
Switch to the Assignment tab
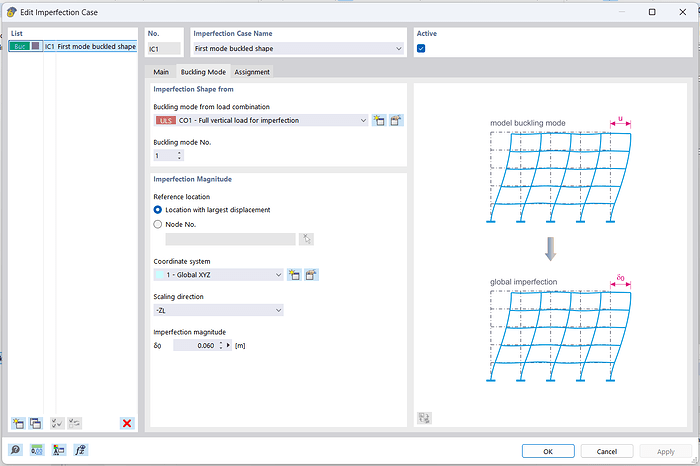pyautogui.click(x=252, y=72)
